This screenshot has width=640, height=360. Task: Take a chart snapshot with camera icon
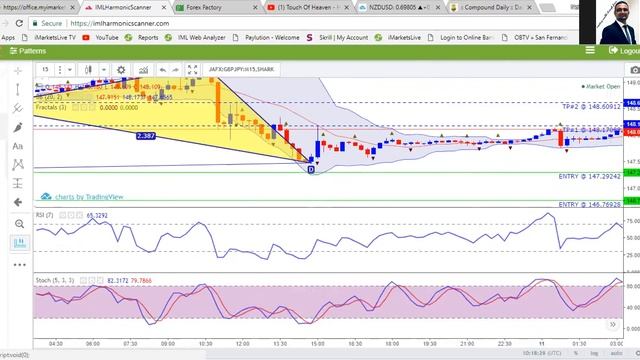pos(634,70)
